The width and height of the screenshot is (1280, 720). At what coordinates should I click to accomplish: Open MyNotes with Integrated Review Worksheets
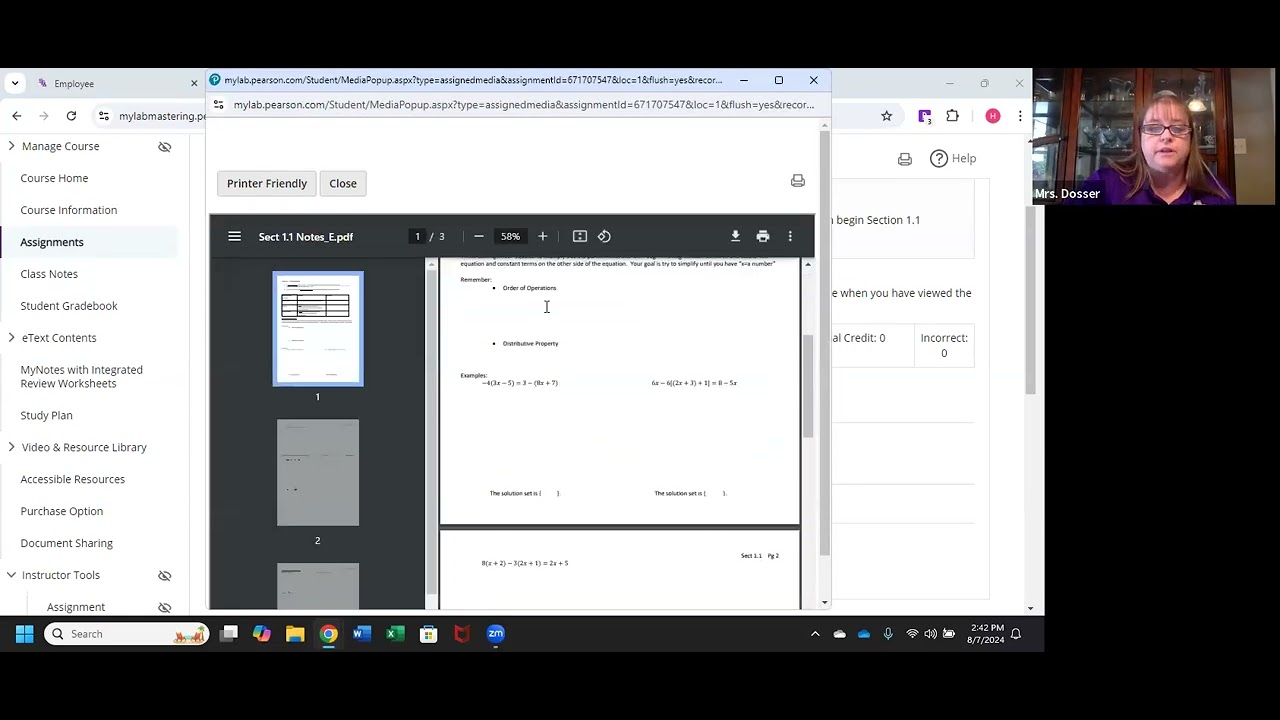[x=82, y=376]
